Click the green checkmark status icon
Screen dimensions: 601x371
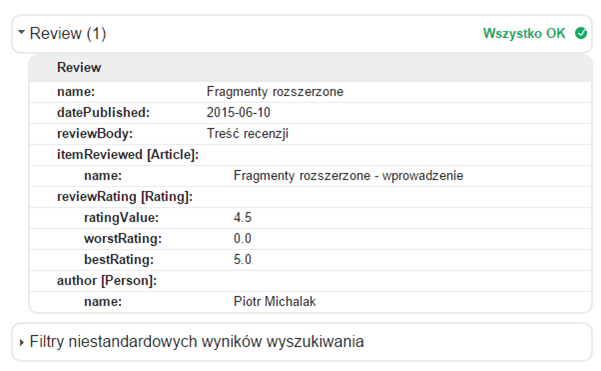tap(581, 33)
